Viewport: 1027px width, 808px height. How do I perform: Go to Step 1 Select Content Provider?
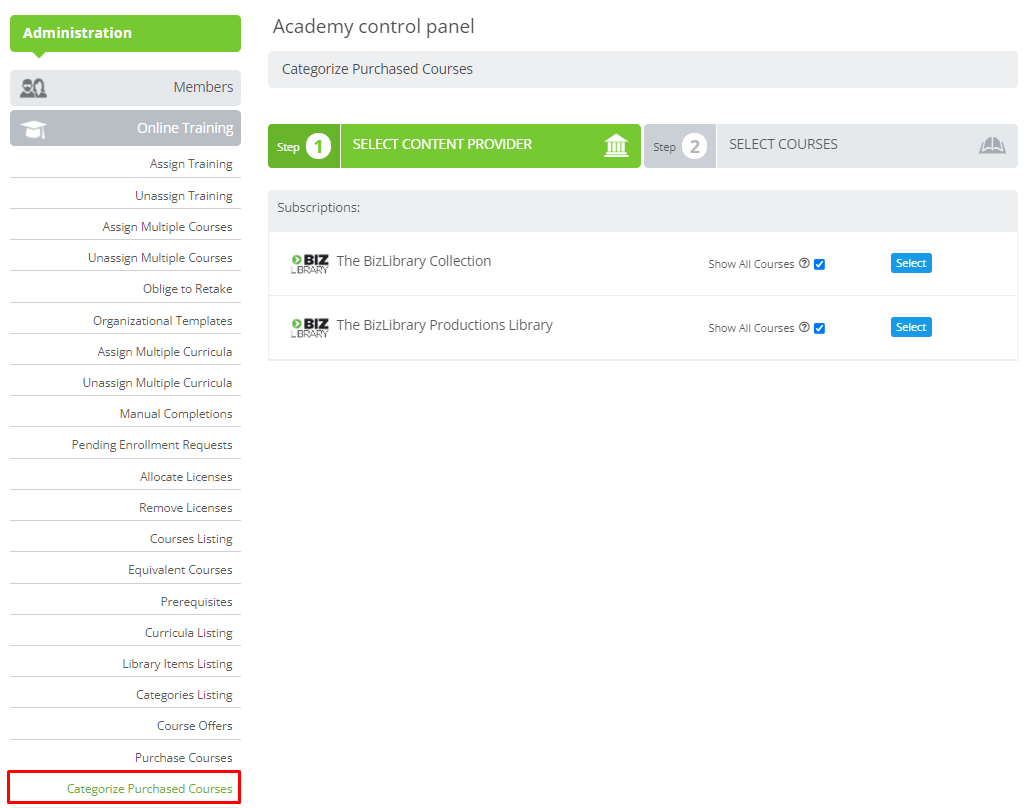pyautogui.click(x=454, y=146)
